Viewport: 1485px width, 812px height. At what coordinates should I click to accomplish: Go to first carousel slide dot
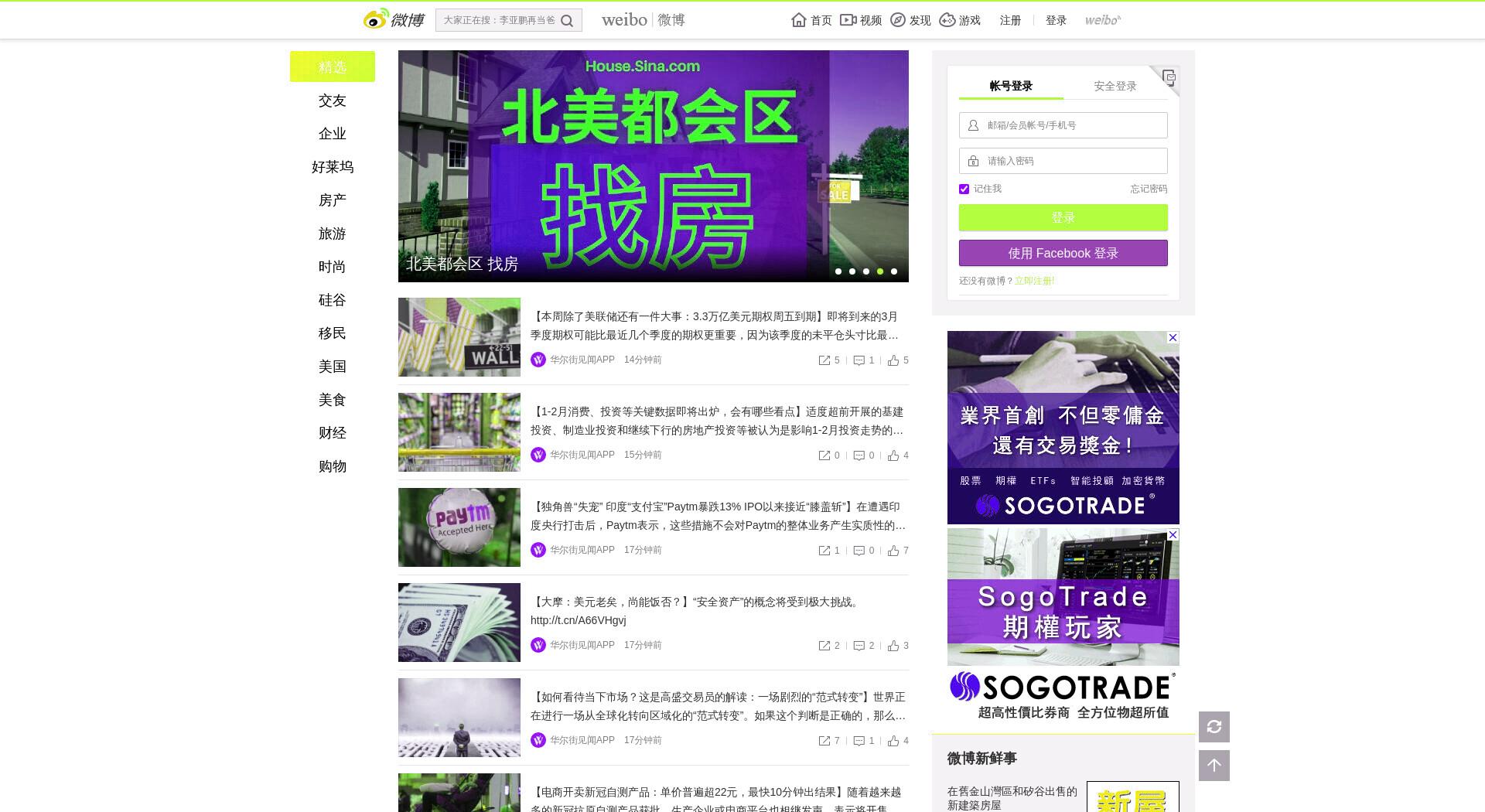[x=838, y=271]
